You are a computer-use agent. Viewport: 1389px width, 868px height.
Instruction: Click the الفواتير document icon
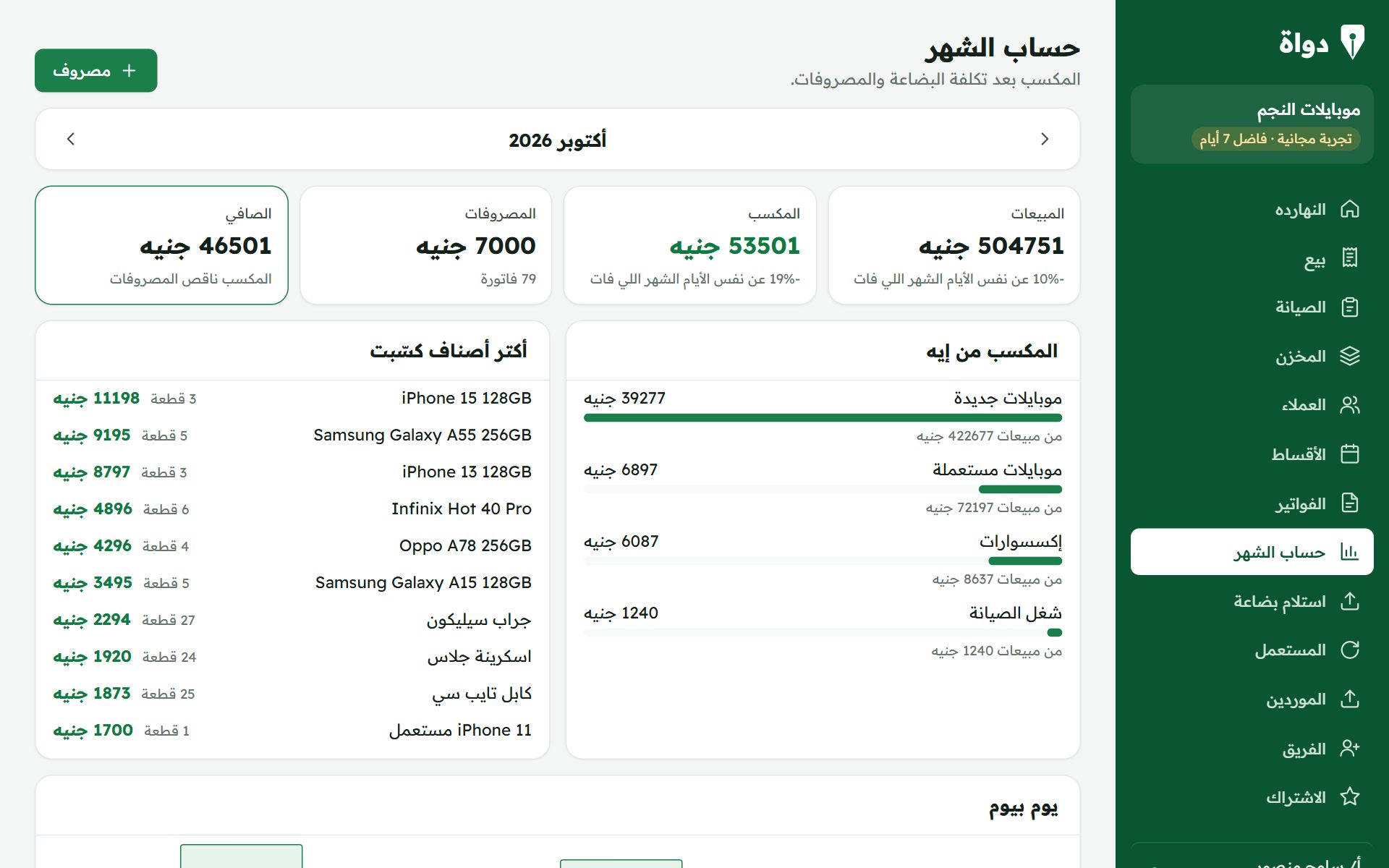(x=1349, y=503)
